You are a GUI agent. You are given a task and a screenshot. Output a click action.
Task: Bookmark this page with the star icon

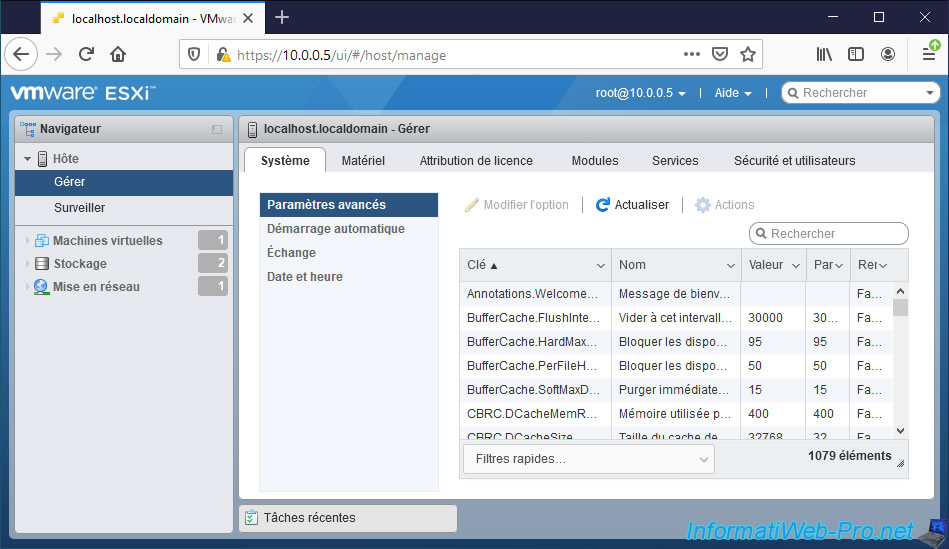747,54
